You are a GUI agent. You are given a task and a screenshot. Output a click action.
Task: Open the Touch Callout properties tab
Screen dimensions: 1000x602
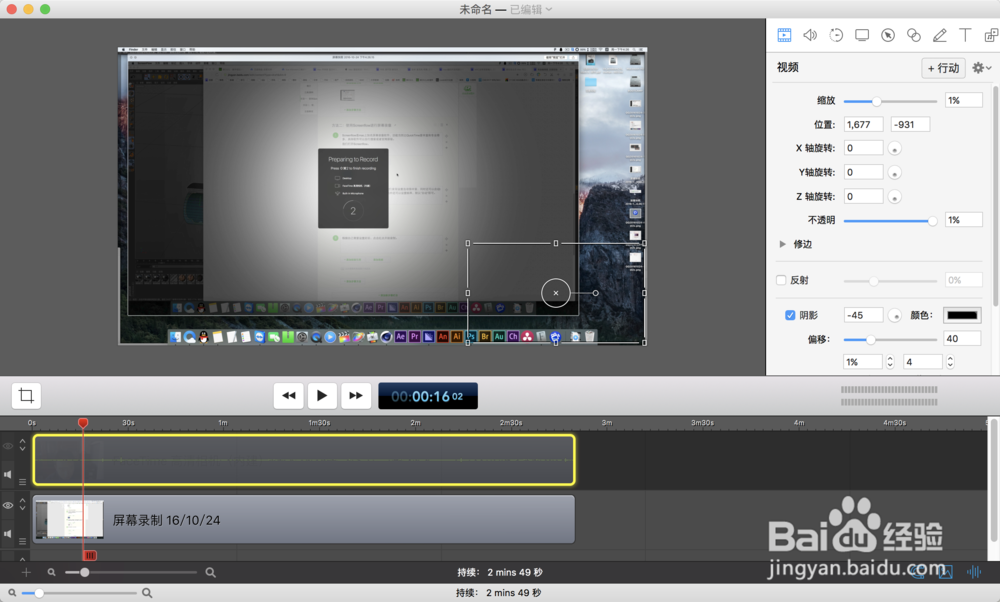click(x=913, y=35)
